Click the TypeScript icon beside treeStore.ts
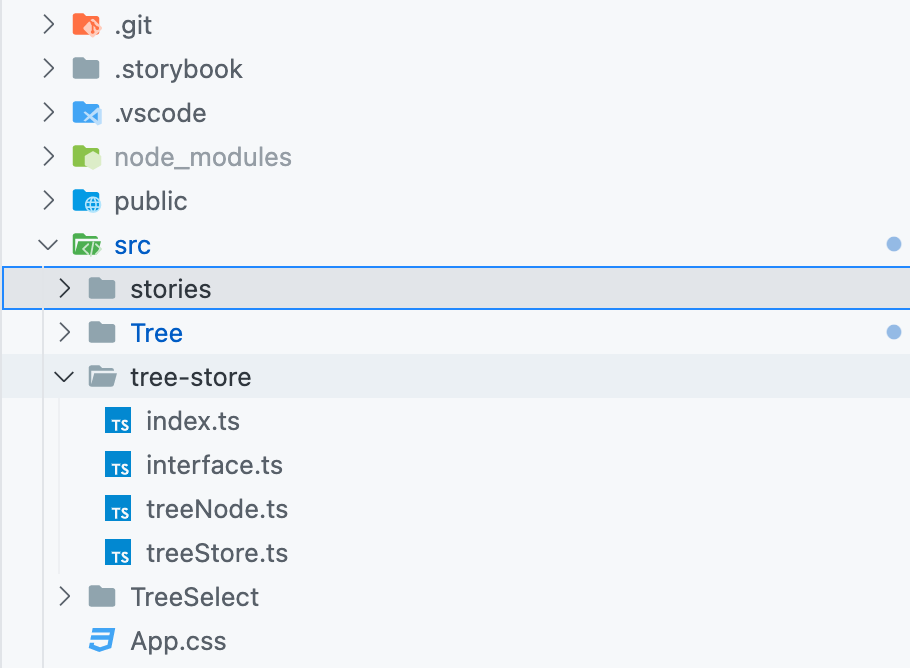The image size is (910, 668). pos(118,554)
